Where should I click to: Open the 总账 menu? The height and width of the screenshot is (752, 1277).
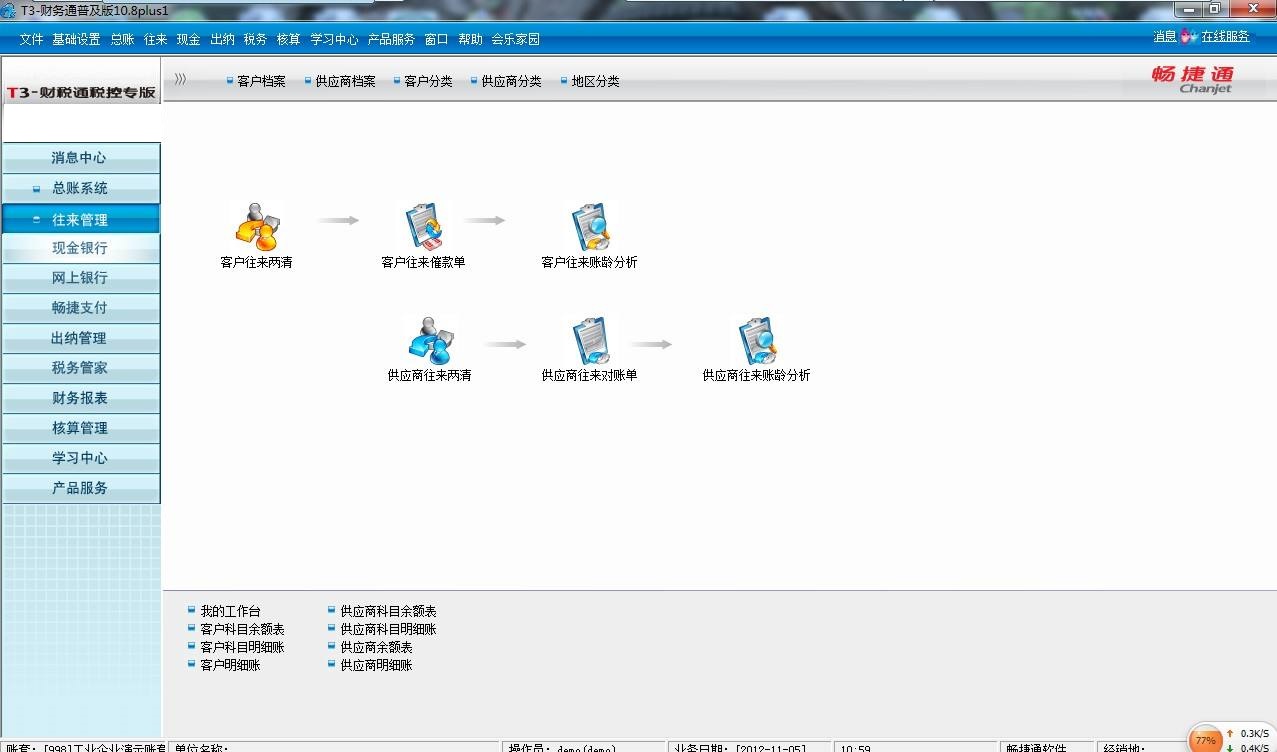click(x=122, y=39)
